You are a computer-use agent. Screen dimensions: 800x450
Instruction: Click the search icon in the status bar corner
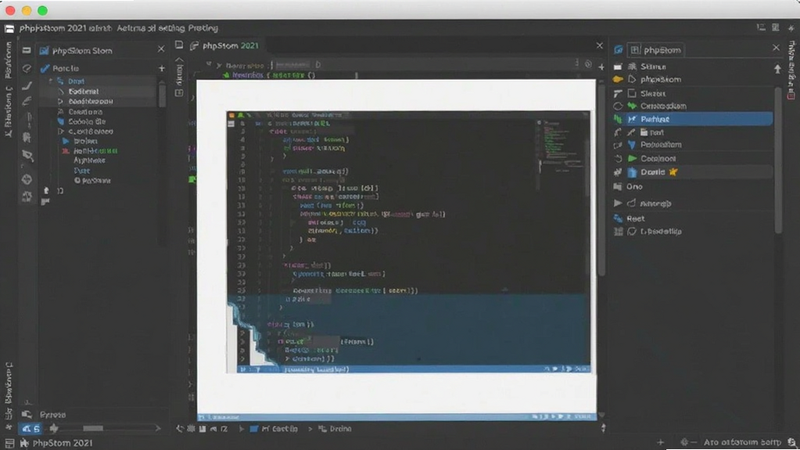tap(791, 442)
